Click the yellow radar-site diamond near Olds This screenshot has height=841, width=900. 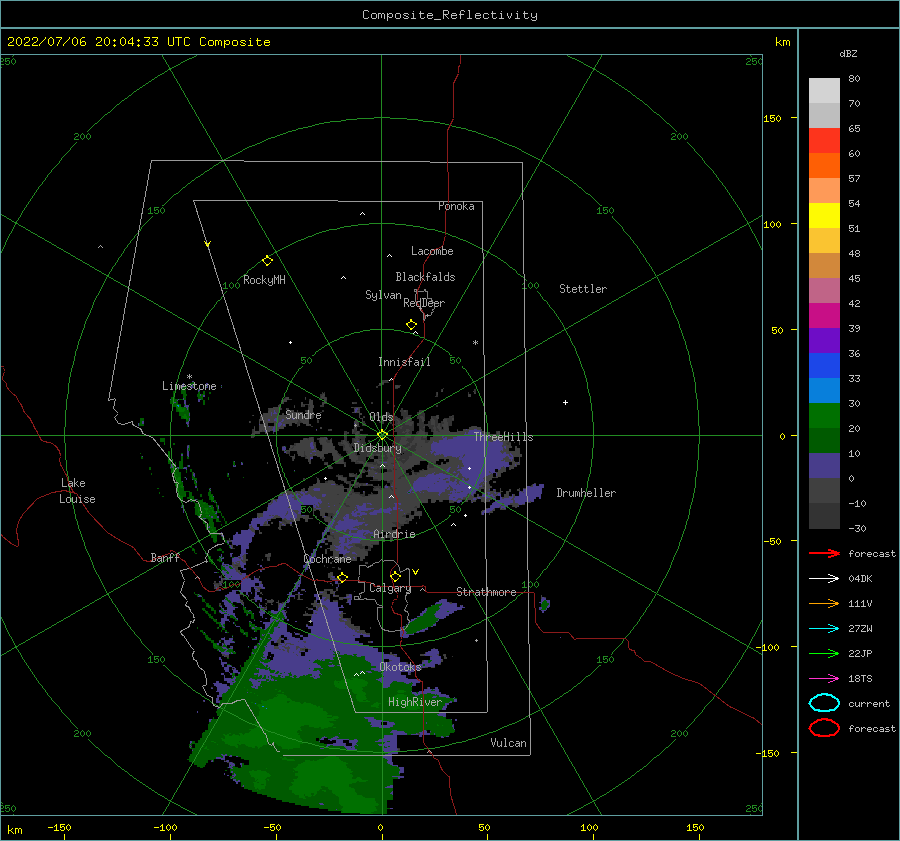point(382,435)
